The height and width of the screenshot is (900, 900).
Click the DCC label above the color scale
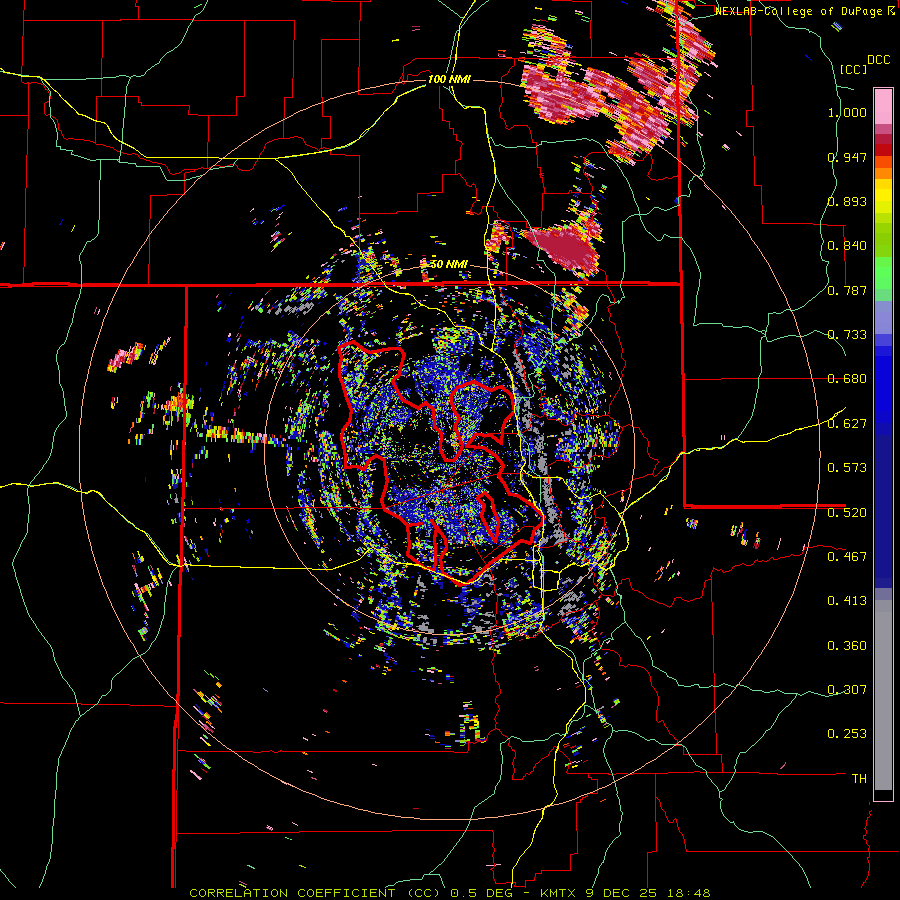(878, 60)
